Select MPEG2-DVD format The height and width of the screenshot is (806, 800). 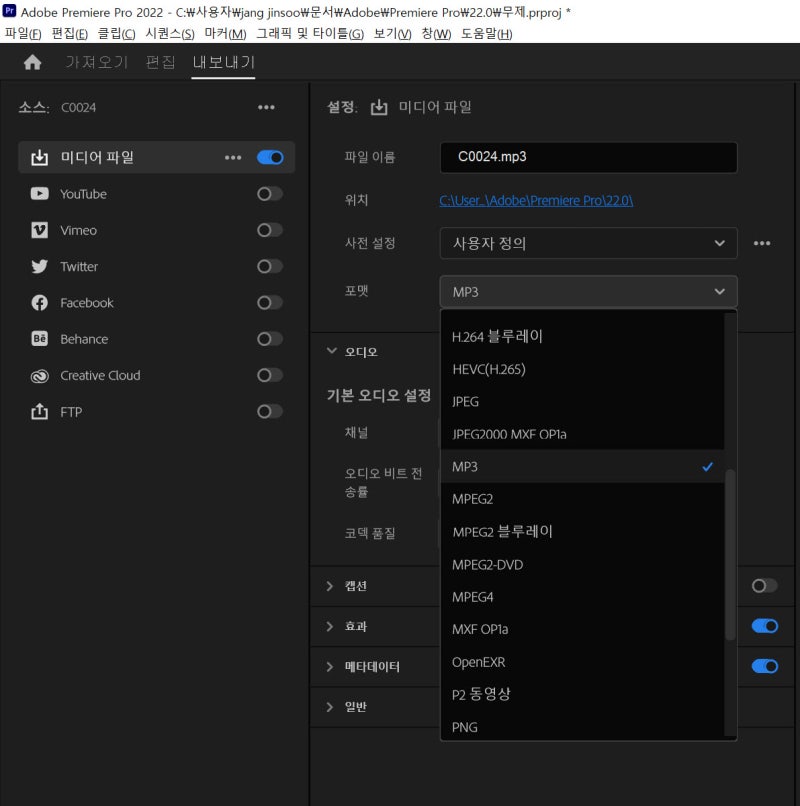583,564
